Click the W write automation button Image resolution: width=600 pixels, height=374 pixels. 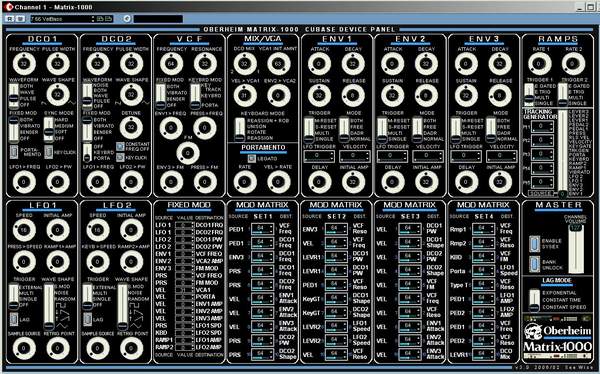20,18
